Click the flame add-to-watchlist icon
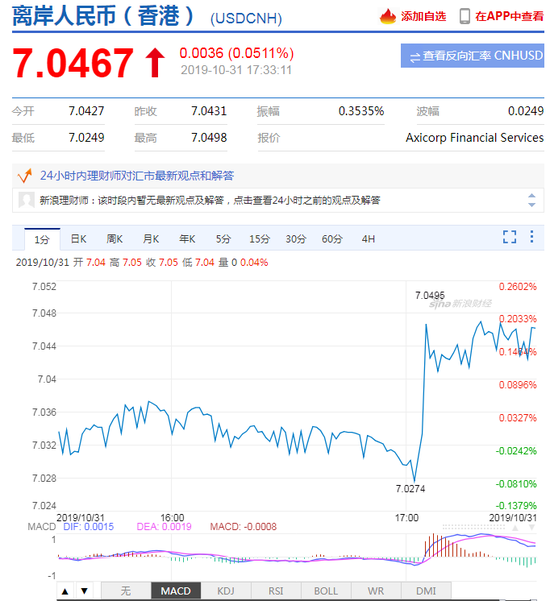 [387, 16]
